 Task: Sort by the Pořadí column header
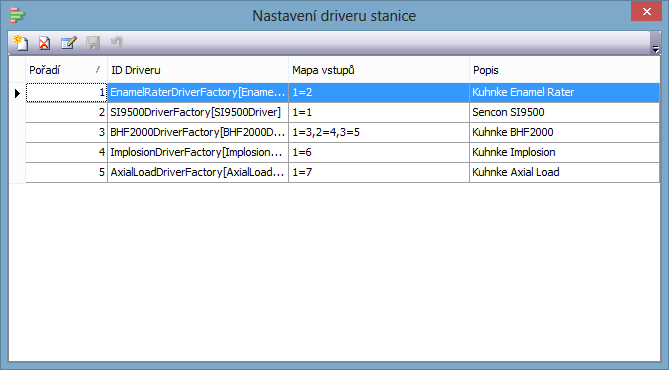(x=66, y=70)
